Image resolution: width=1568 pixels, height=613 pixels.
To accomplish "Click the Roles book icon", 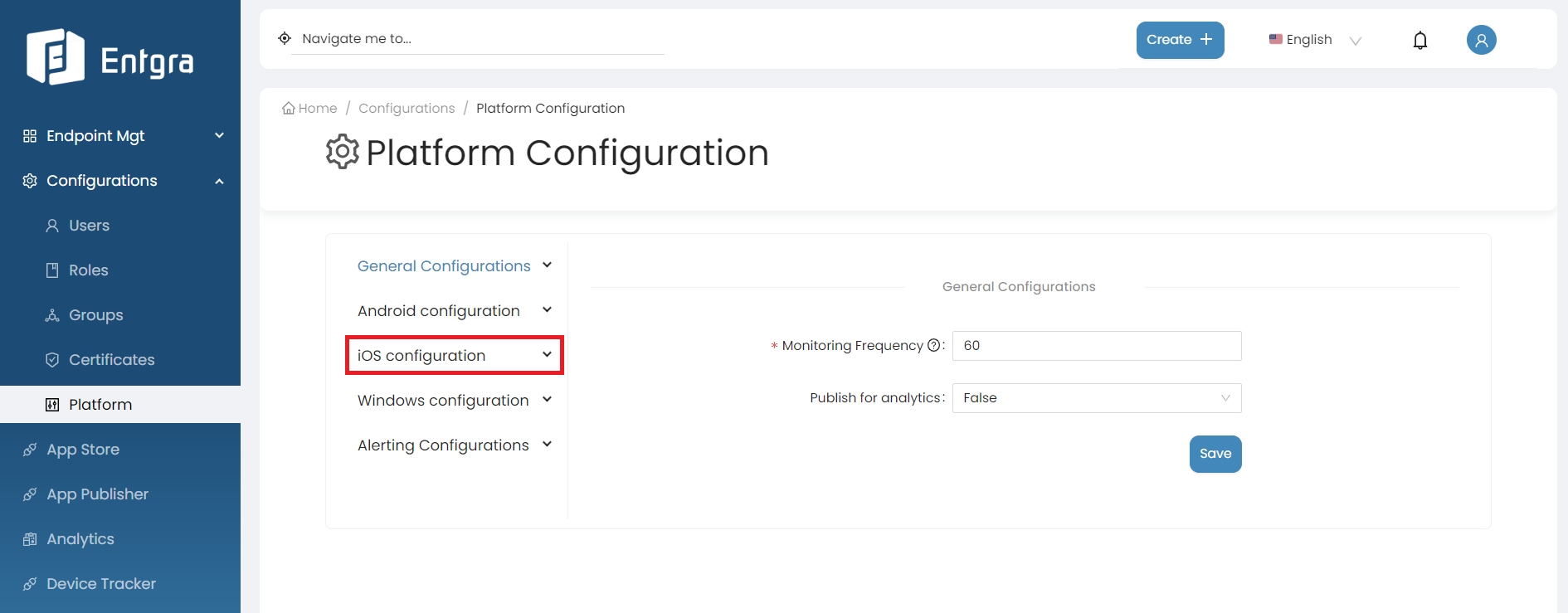I will 52,270.
